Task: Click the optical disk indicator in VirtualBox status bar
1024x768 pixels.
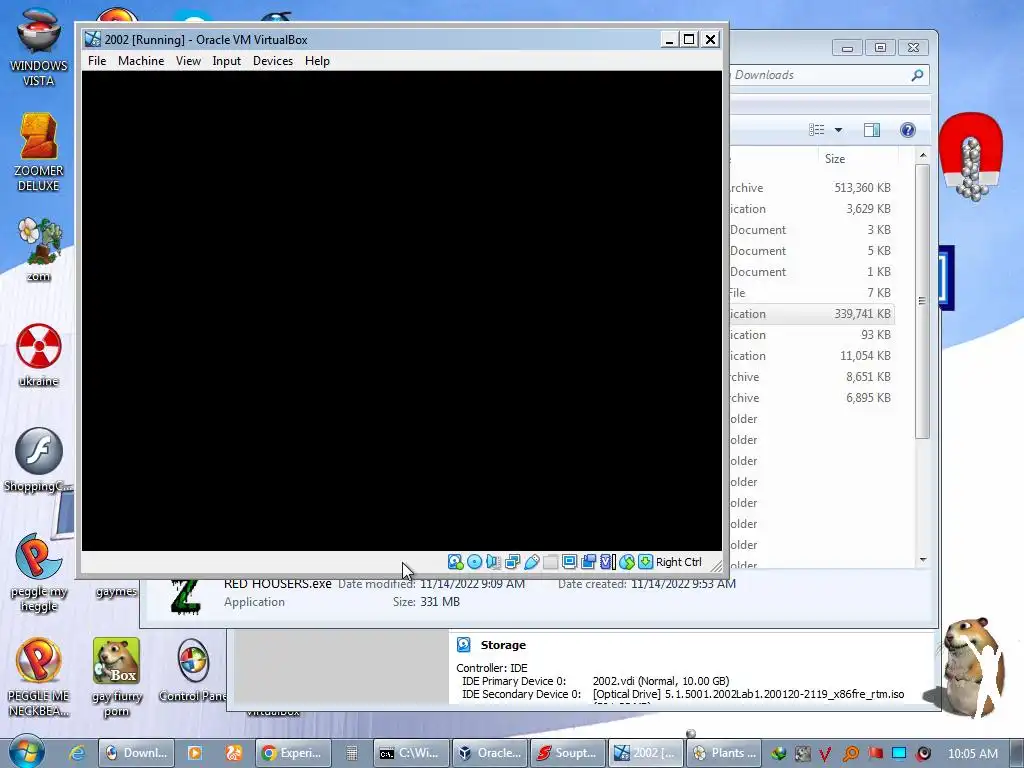Action: [x=475, y=562]
